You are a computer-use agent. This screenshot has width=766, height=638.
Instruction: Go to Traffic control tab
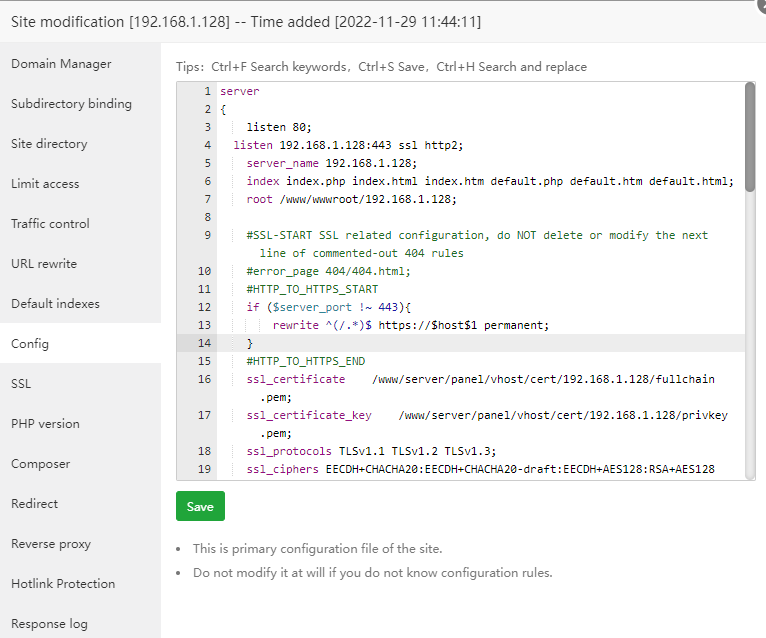tap(50, 224)
